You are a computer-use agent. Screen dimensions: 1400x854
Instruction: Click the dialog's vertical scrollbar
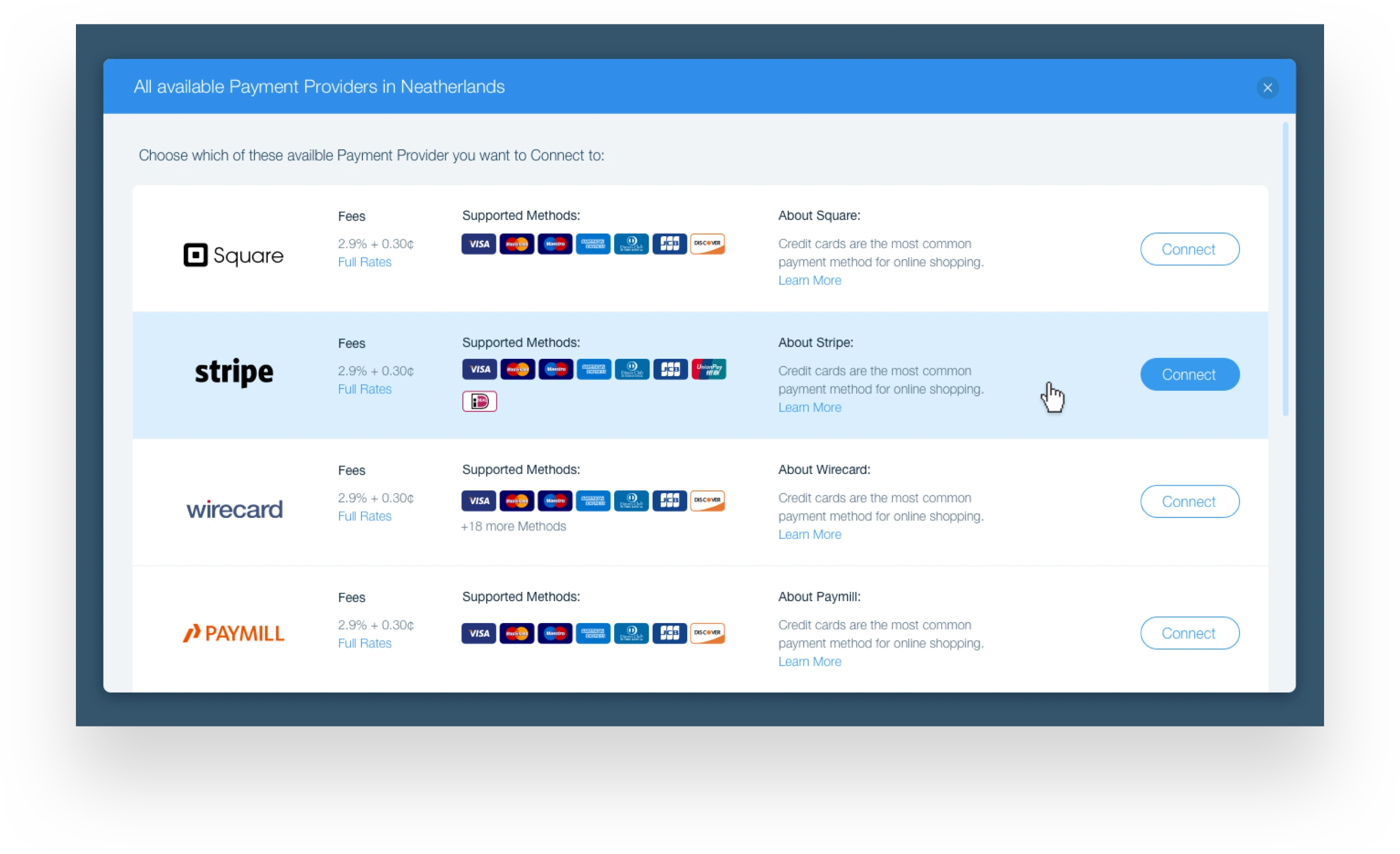coord(1285,269)
